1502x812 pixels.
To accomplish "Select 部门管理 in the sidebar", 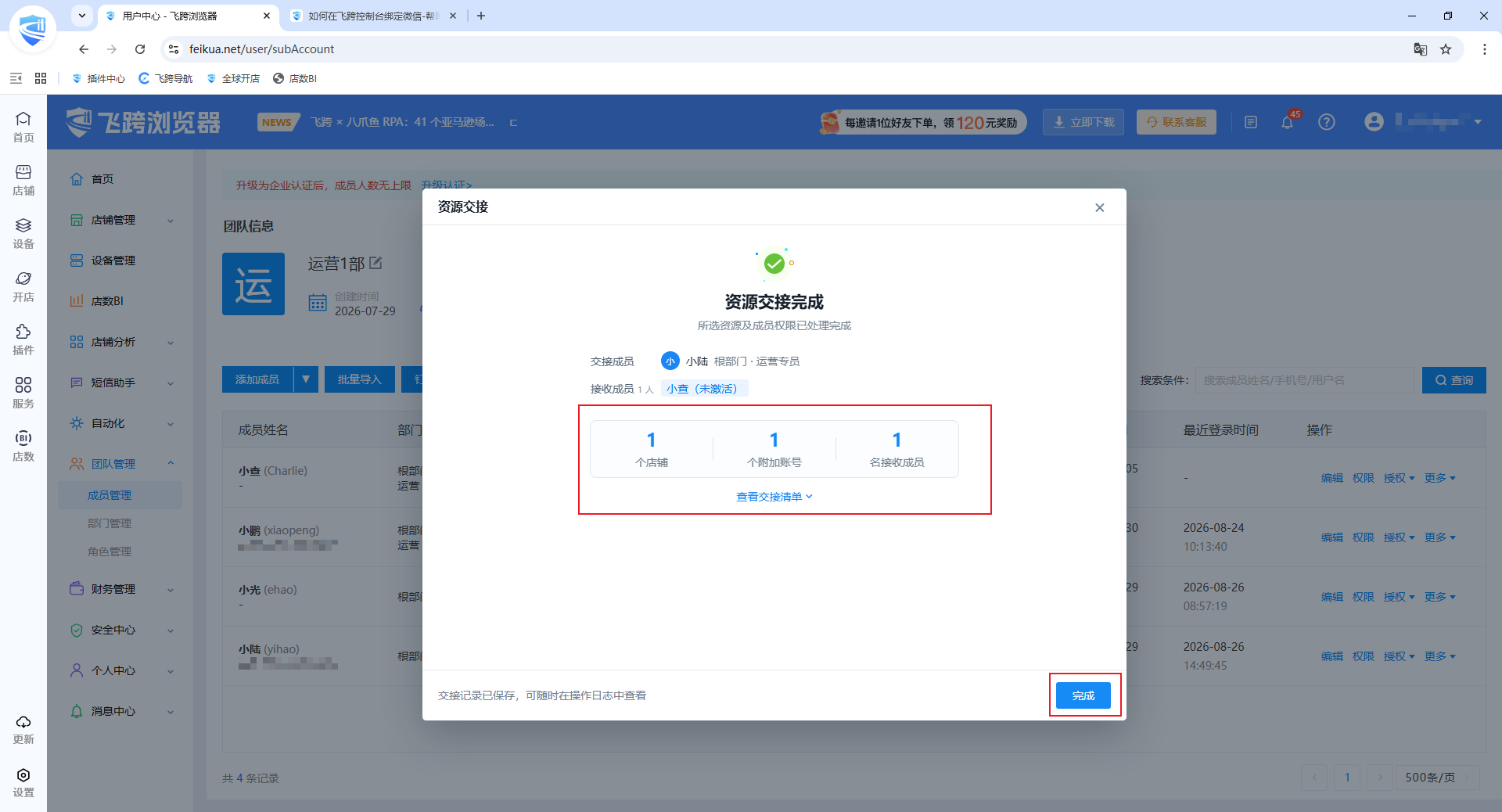I will coord(110,523).
